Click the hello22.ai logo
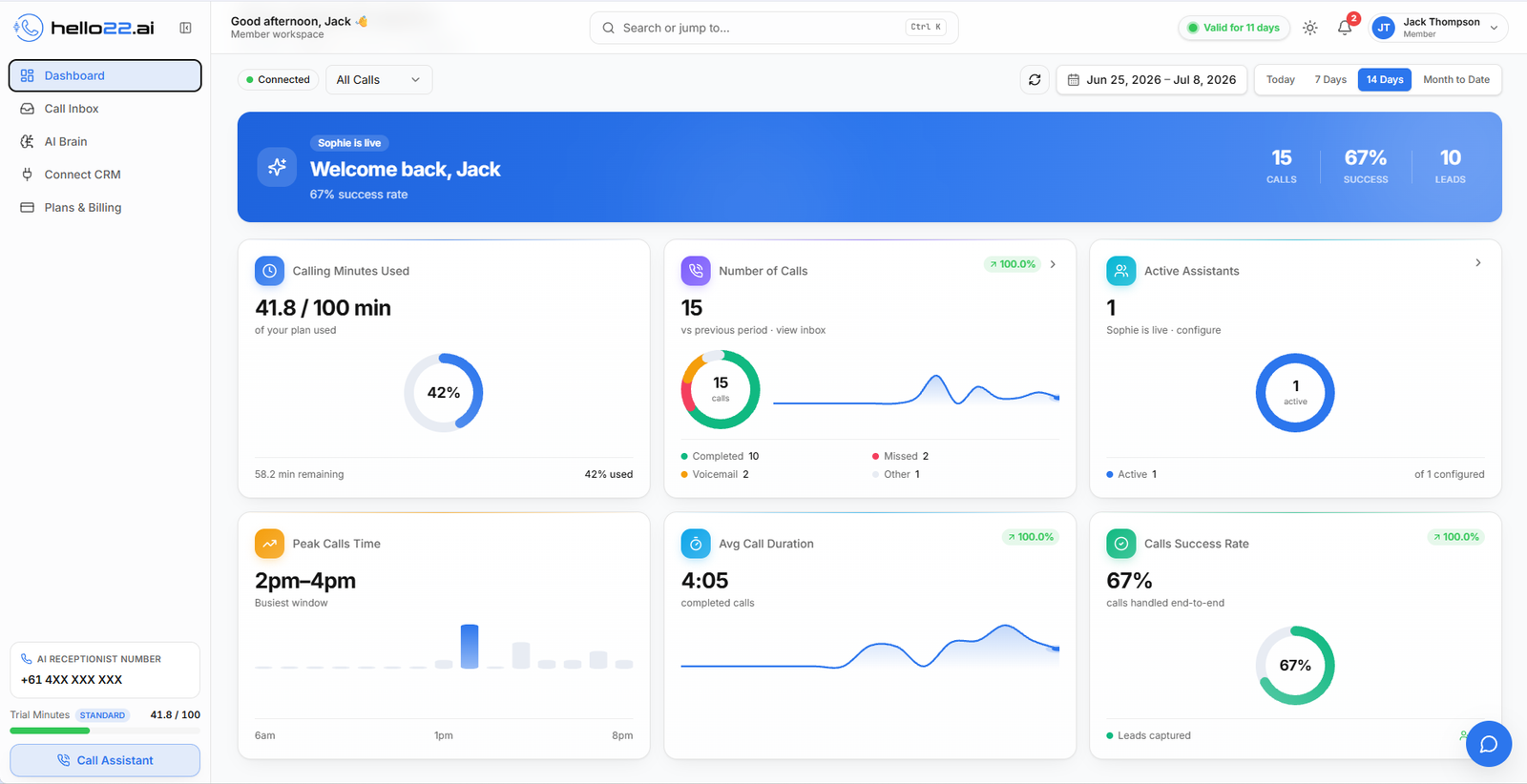The height and width of the screenshot is (784, 1527). tap(84, 28)
